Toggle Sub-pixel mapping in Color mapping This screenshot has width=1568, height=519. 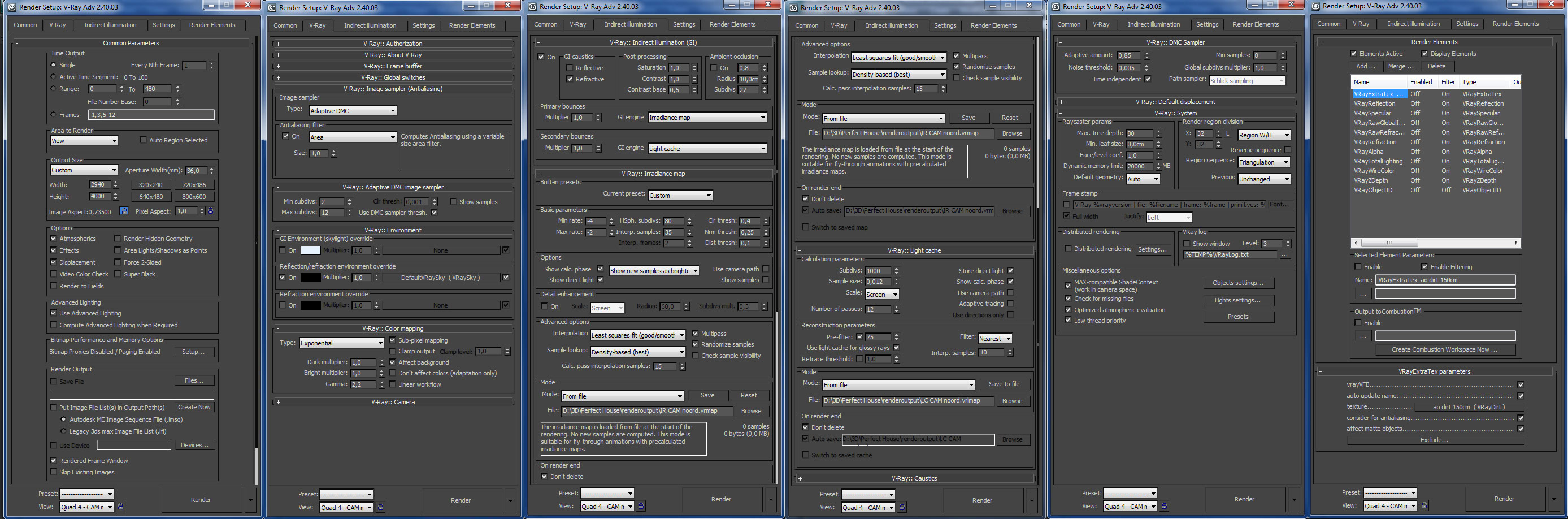[392, 340]
